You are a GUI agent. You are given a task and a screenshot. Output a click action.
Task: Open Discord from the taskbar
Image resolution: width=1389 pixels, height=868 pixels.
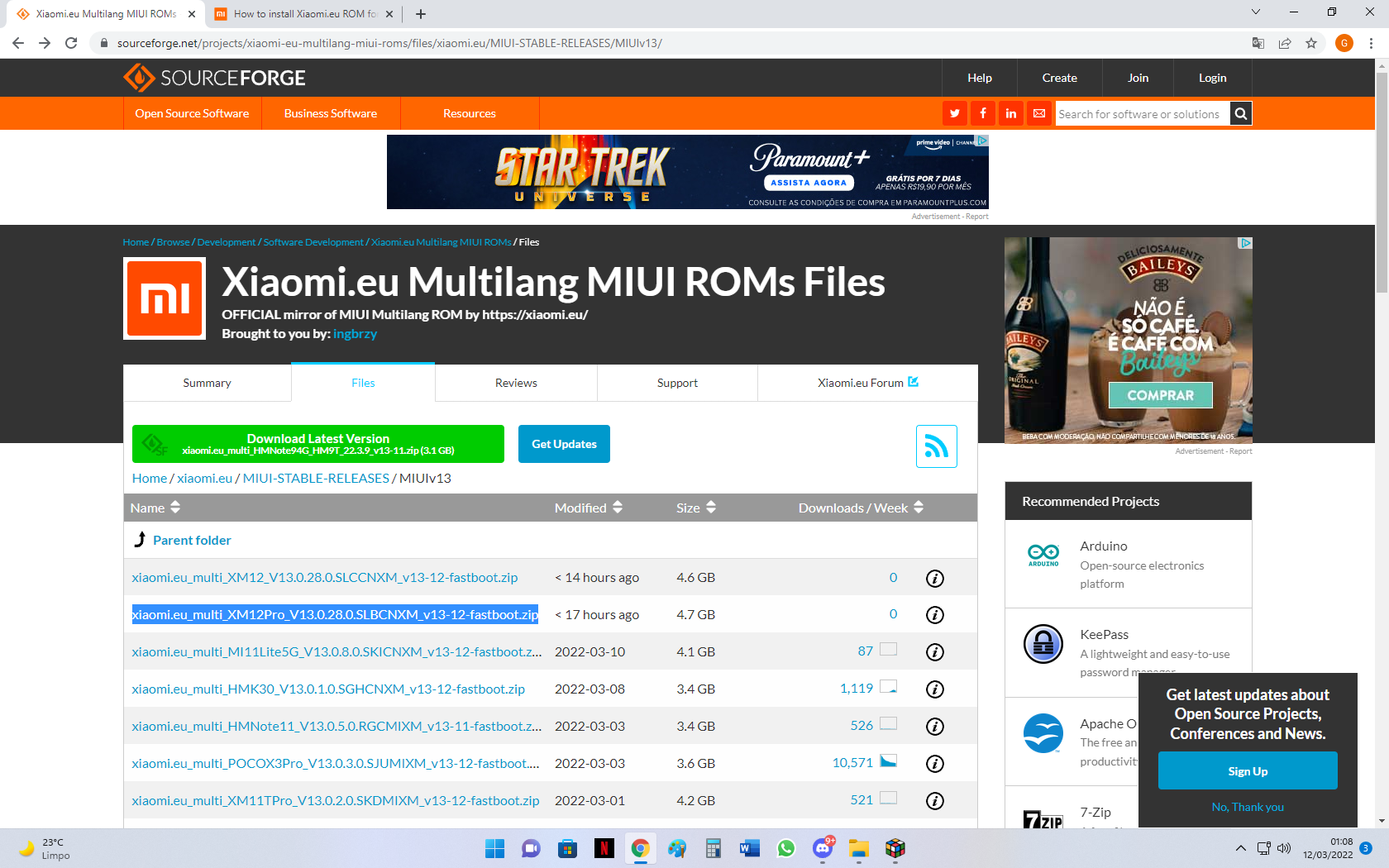(x=823, y=848)
